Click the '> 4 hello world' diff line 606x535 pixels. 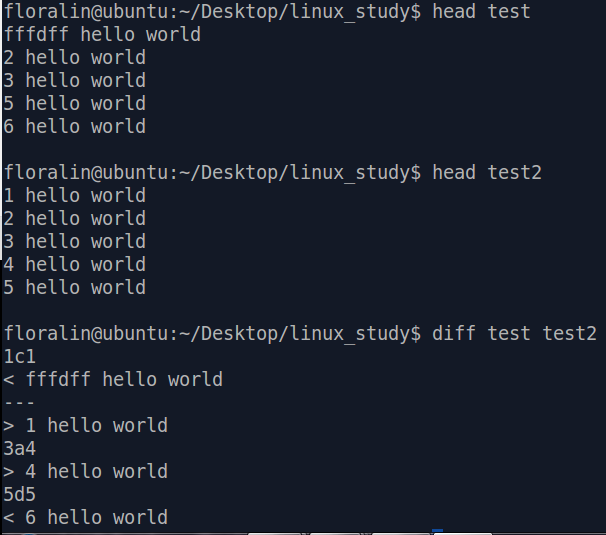(85, 472)
